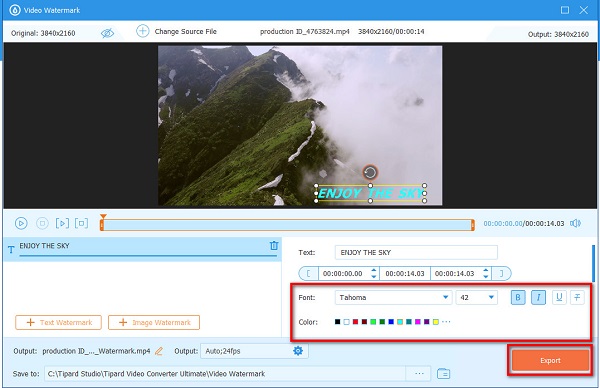This screenshot has width=600, height=388.
Task: Toggle italic text formatting
Action: pyautogui.click(x=538, y=297)
